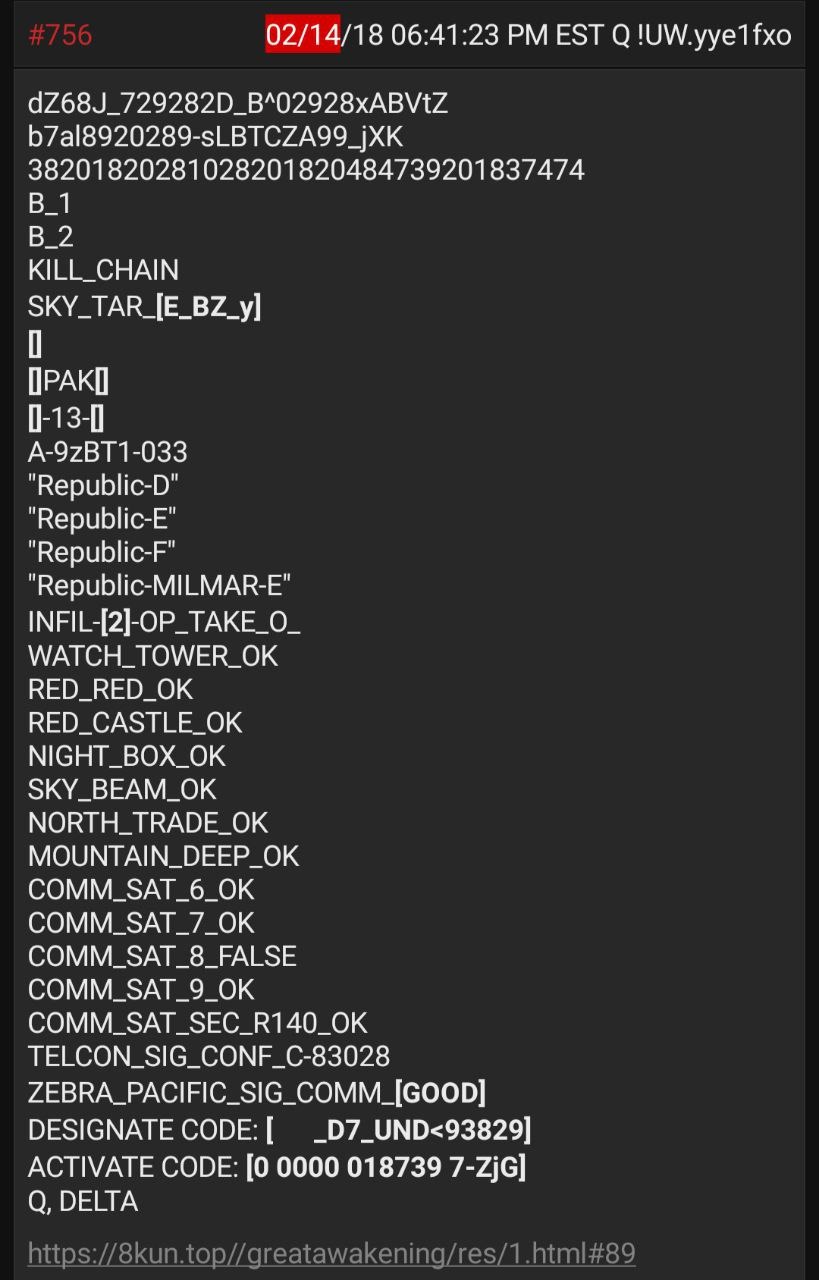The height and width of the screenshot is (1280, 819).
Task: Click the post number #756
Action: pos(60,35)
